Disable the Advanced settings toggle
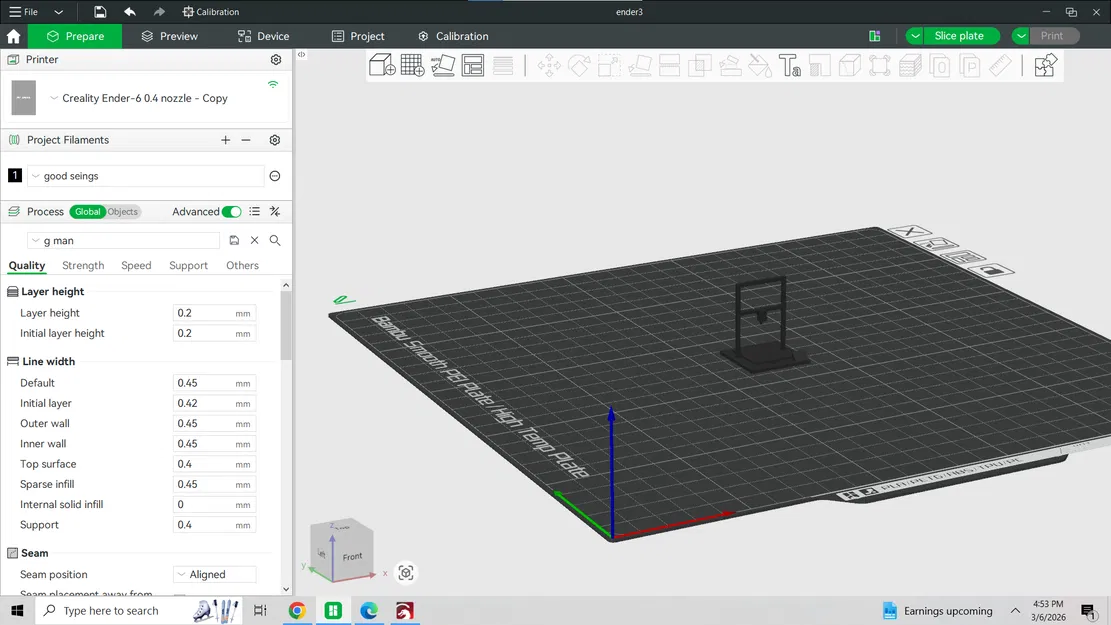 pos(231,212)
